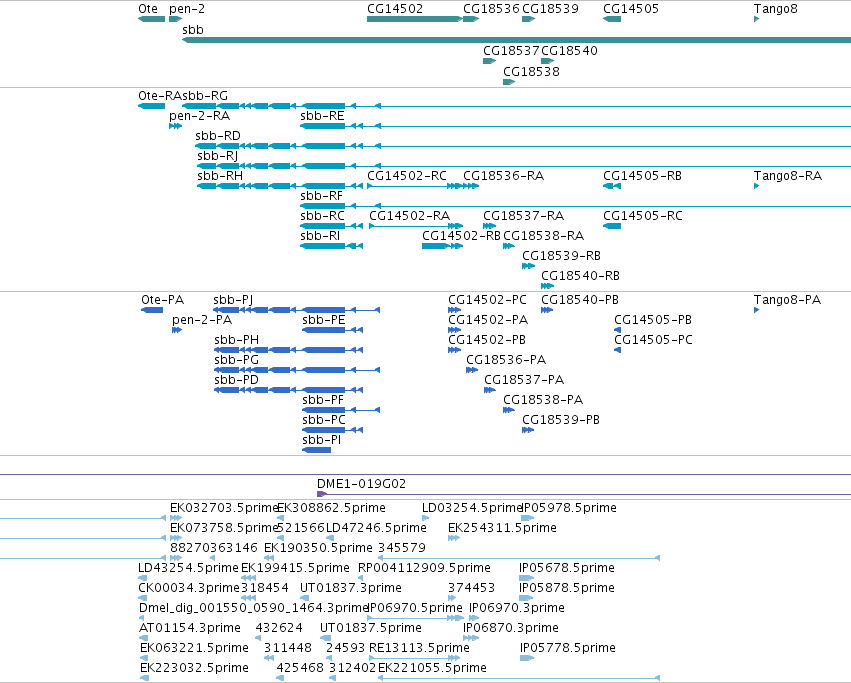This screenshot has width=851, height=683.
Task: Click the CG18537-RA transcript label
Action: [x=523, y=216]
